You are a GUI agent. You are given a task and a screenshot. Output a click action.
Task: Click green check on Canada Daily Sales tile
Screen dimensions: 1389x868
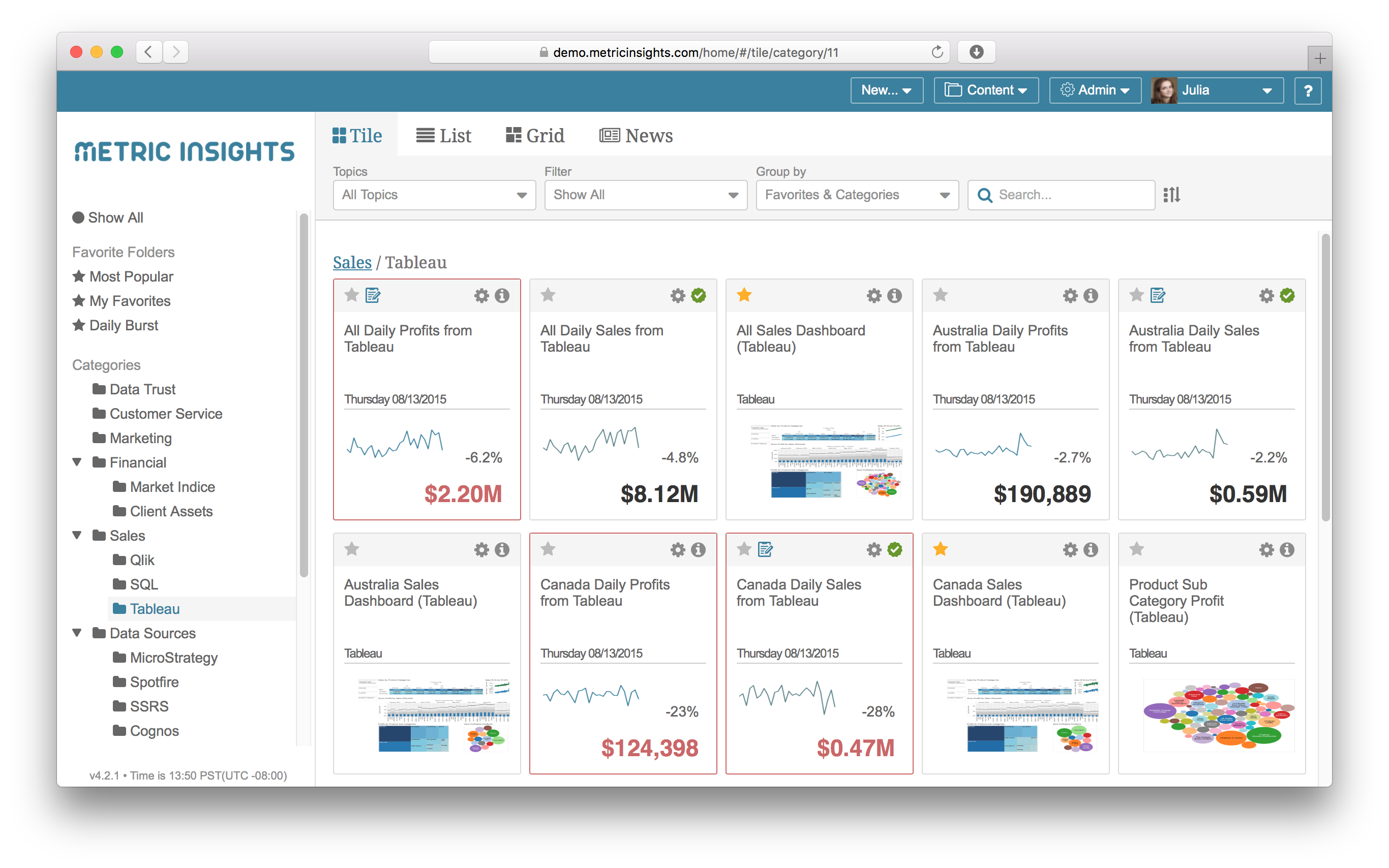[895, 550]
